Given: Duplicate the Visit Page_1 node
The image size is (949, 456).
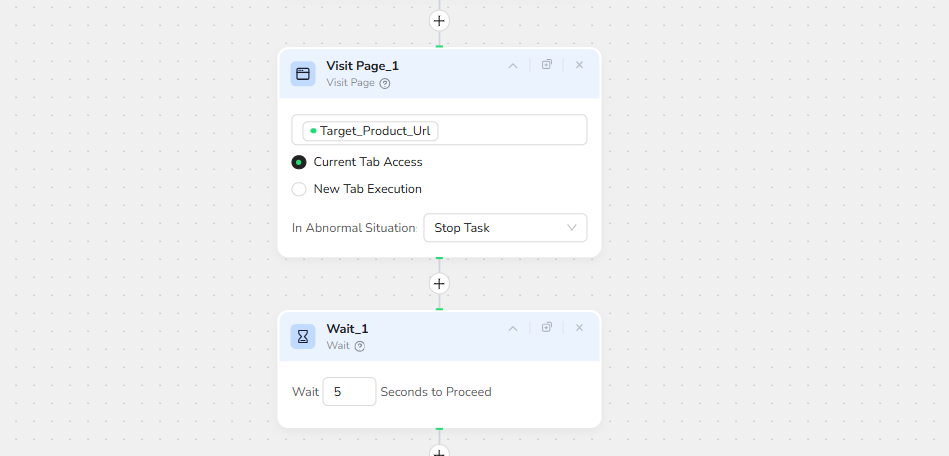Looking at the screenshot, I should coord(547,65).
